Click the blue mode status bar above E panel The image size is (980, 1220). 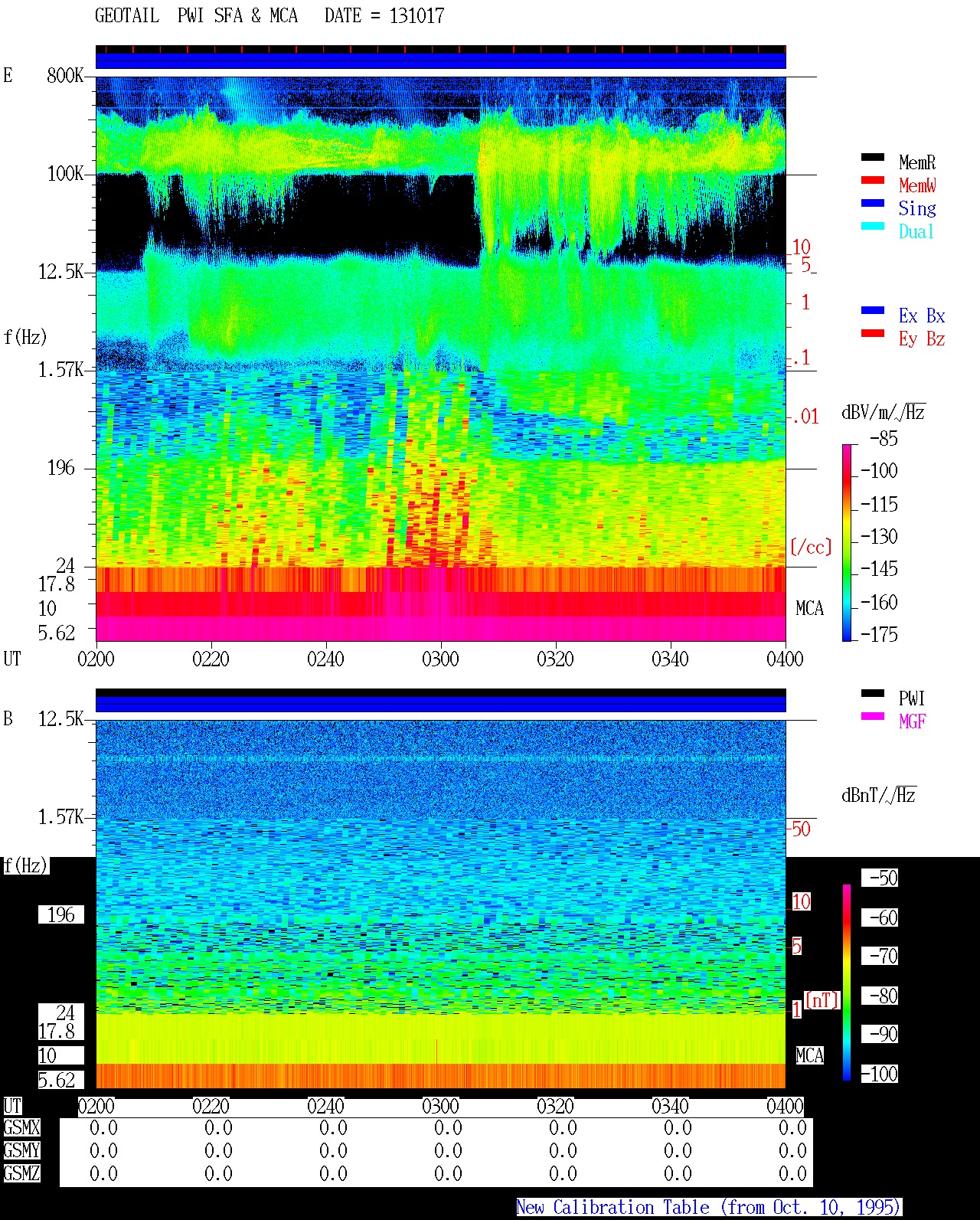click(x=440, y=60)
